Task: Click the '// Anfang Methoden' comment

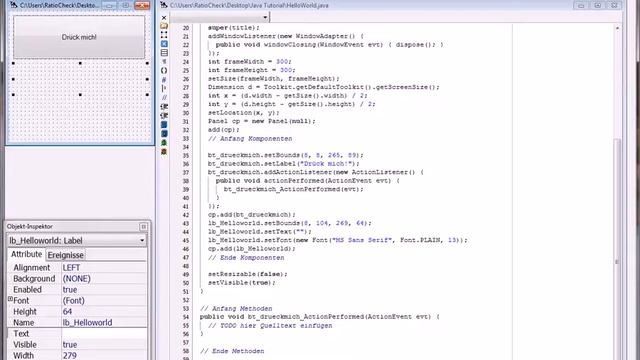Action: pyautogui.click(x=236, y=309)
